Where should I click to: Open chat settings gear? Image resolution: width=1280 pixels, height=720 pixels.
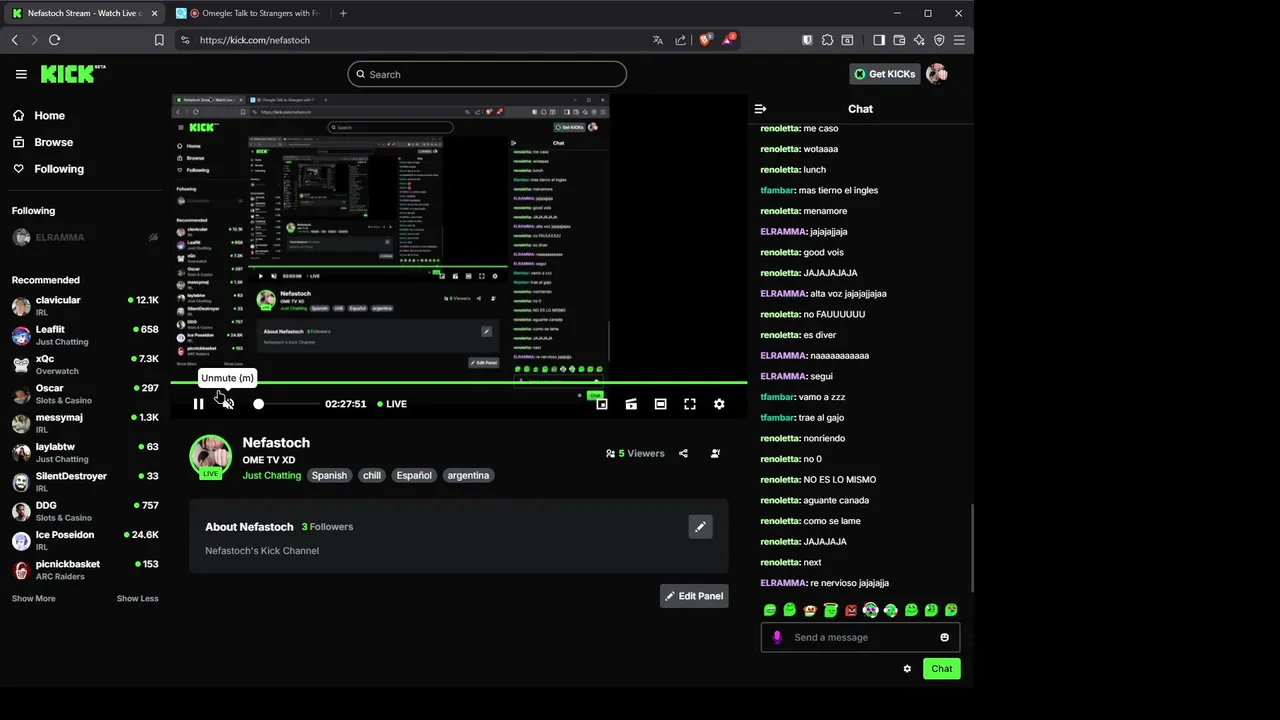coord(907,669)
